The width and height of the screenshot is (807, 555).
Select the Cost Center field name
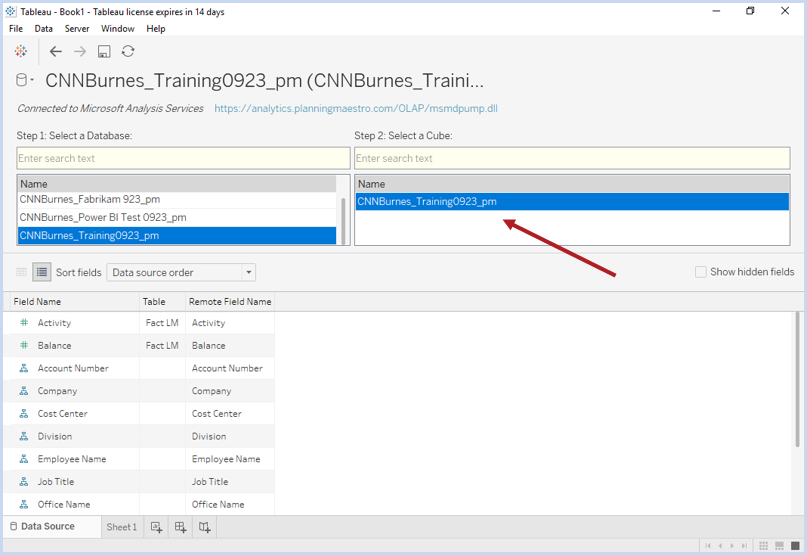pyautogui.click(x=62, y=413)
